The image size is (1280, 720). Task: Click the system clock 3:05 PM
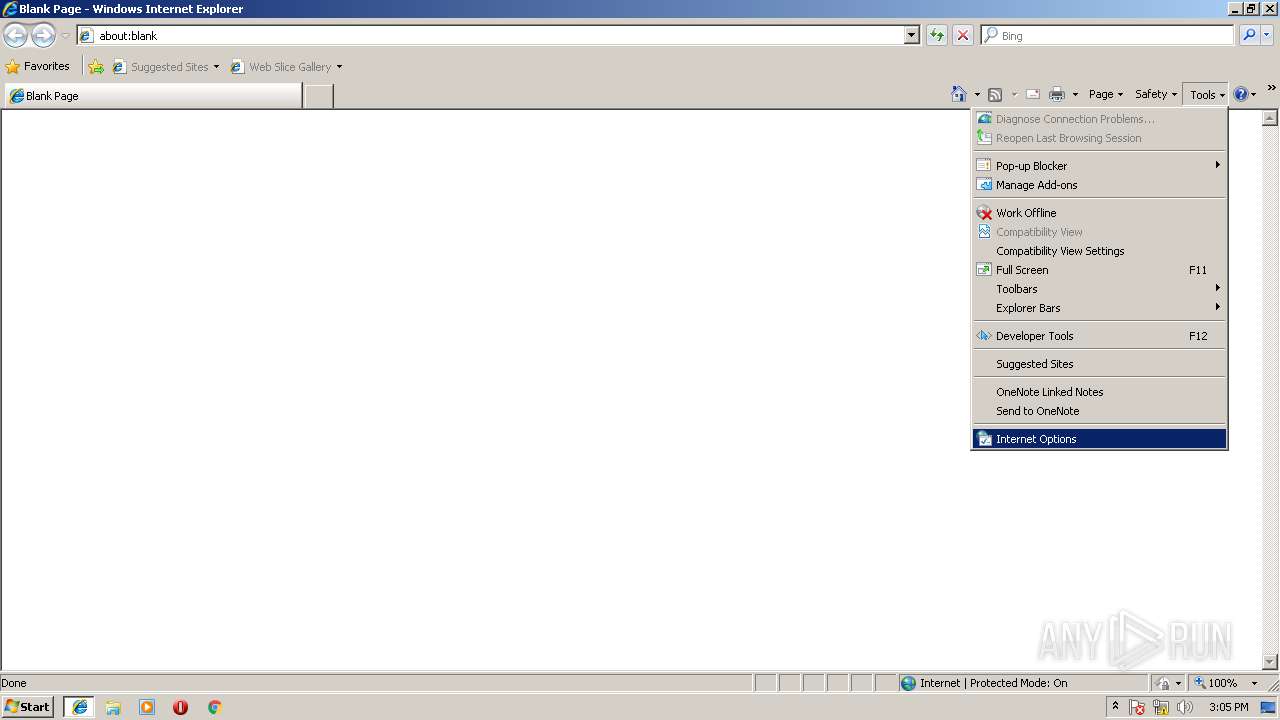tap(1228, 707)
